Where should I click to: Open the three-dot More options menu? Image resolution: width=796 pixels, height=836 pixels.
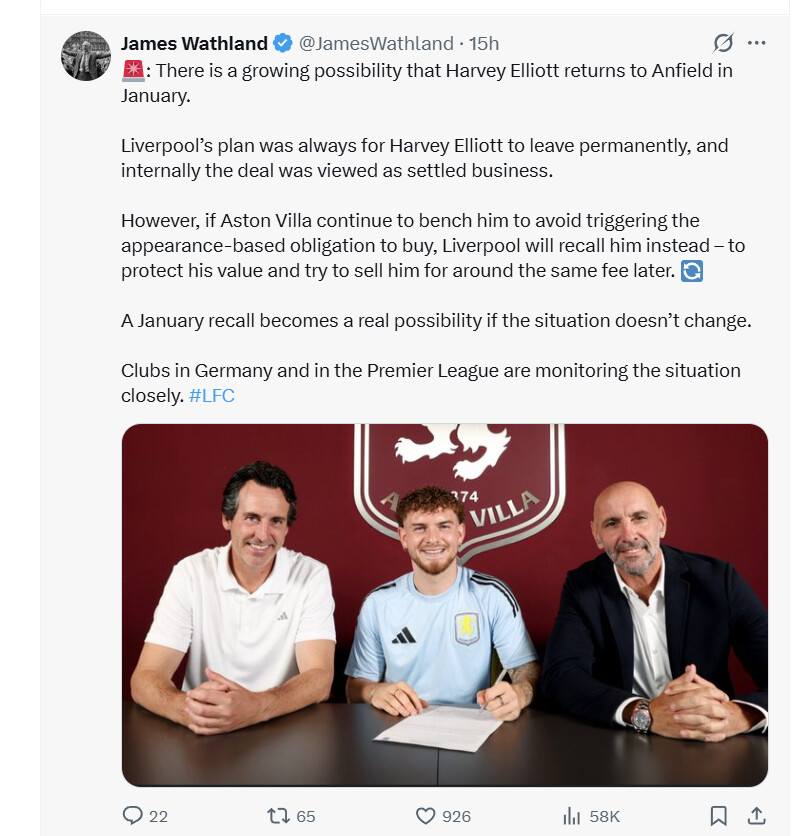point(757,43)
